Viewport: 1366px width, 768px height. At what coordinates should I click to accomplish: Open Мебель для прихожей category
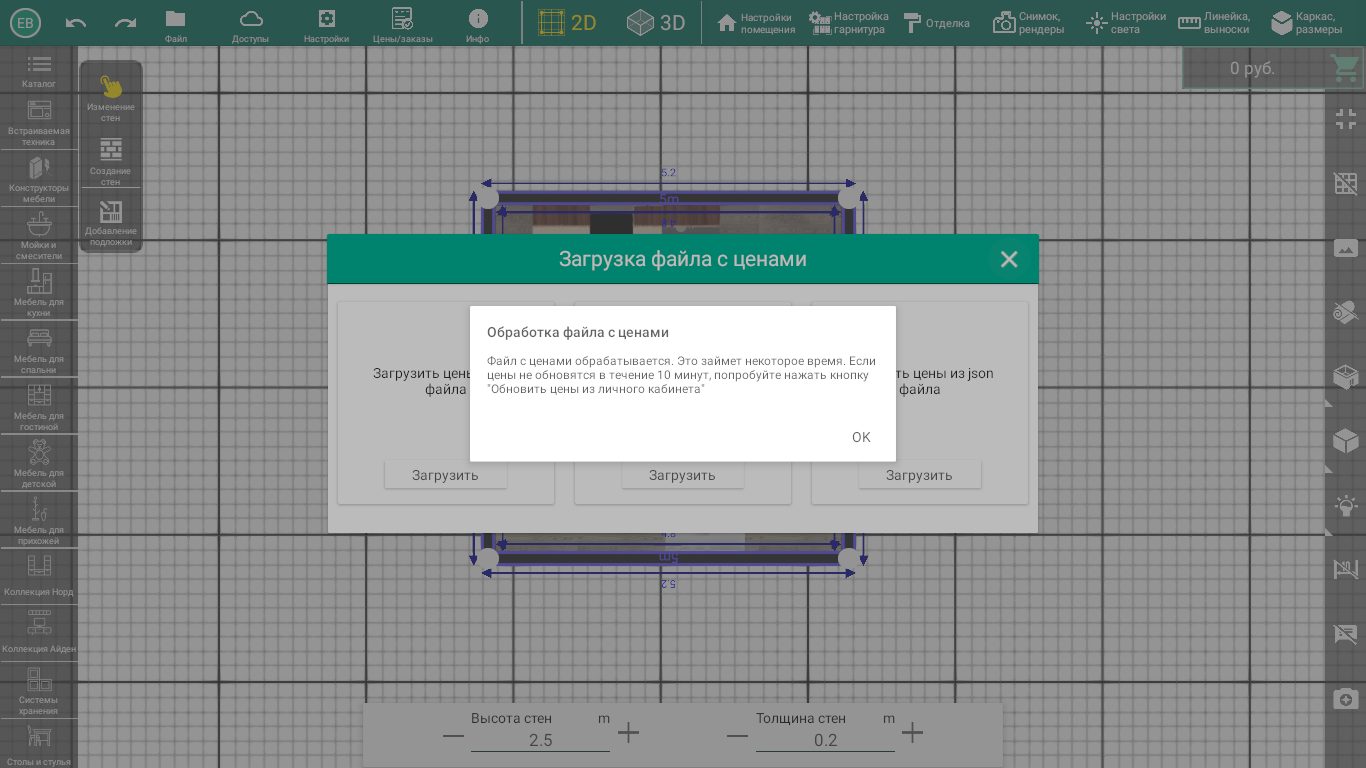tap(39, 521)
